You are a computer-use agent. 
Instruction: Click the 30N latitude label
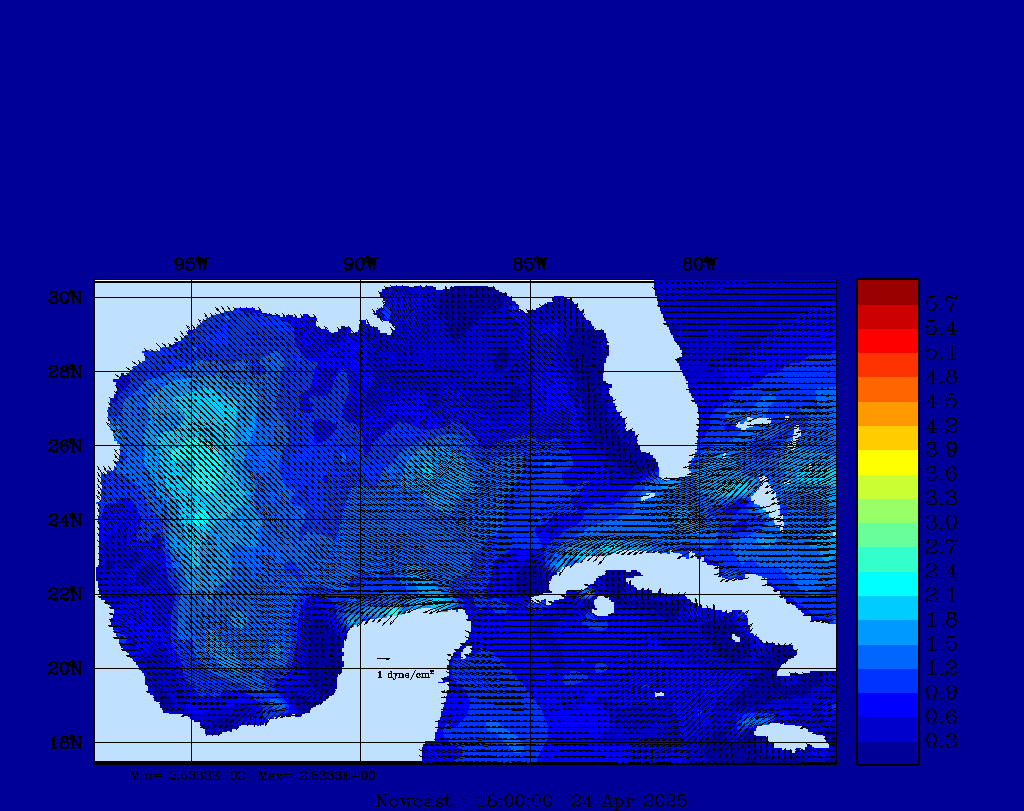coord(66,298)
